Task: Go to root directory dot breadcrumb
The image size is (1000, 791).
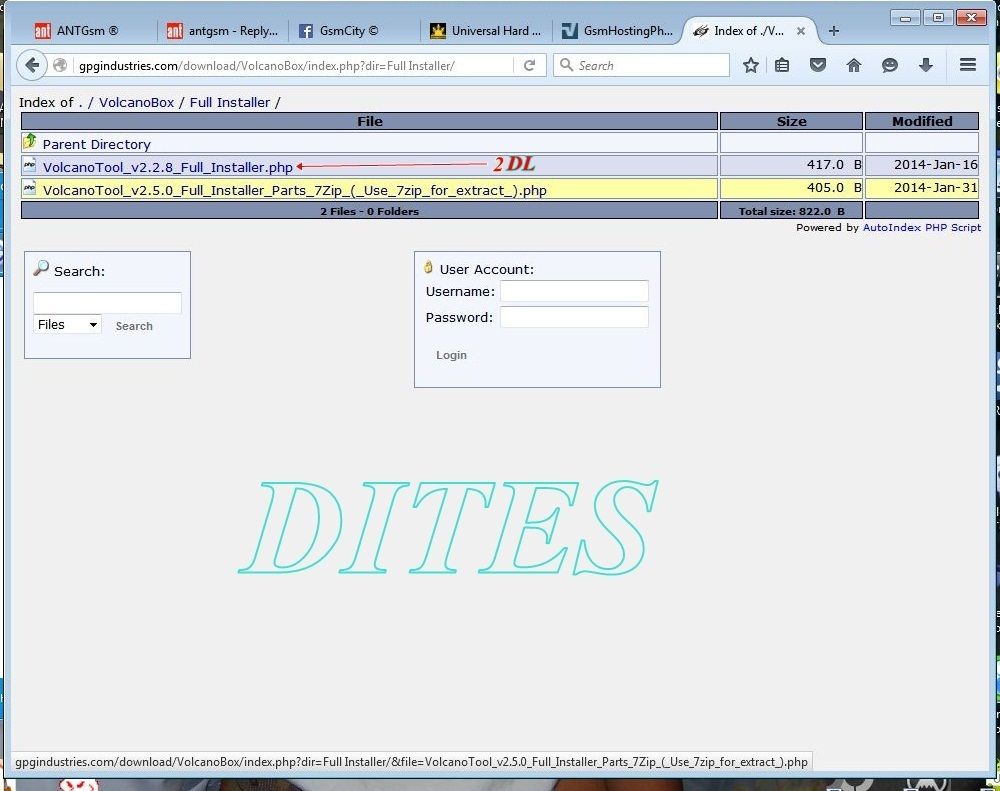Action: pyautogui.click(x=80, y=103)
